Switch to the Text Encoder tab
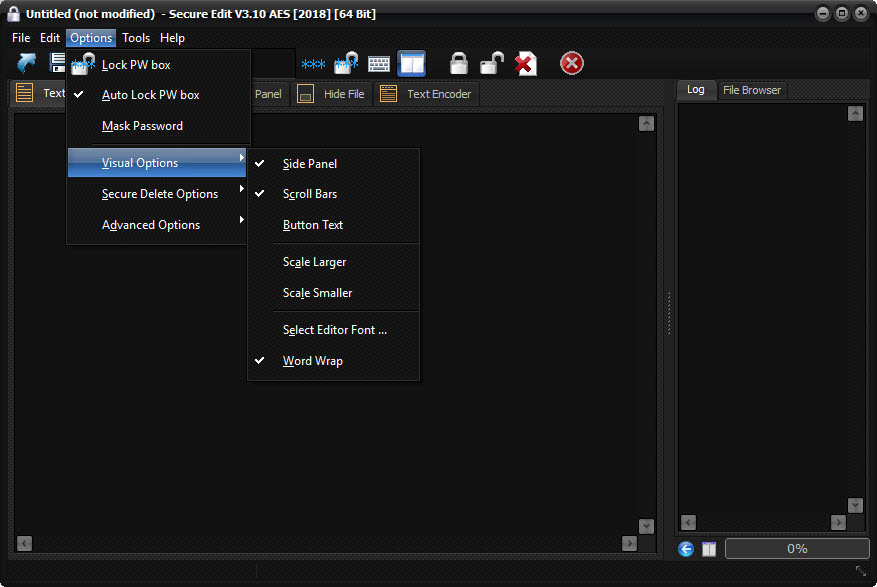Screen dimensions: 877x587 coord(426,94)
